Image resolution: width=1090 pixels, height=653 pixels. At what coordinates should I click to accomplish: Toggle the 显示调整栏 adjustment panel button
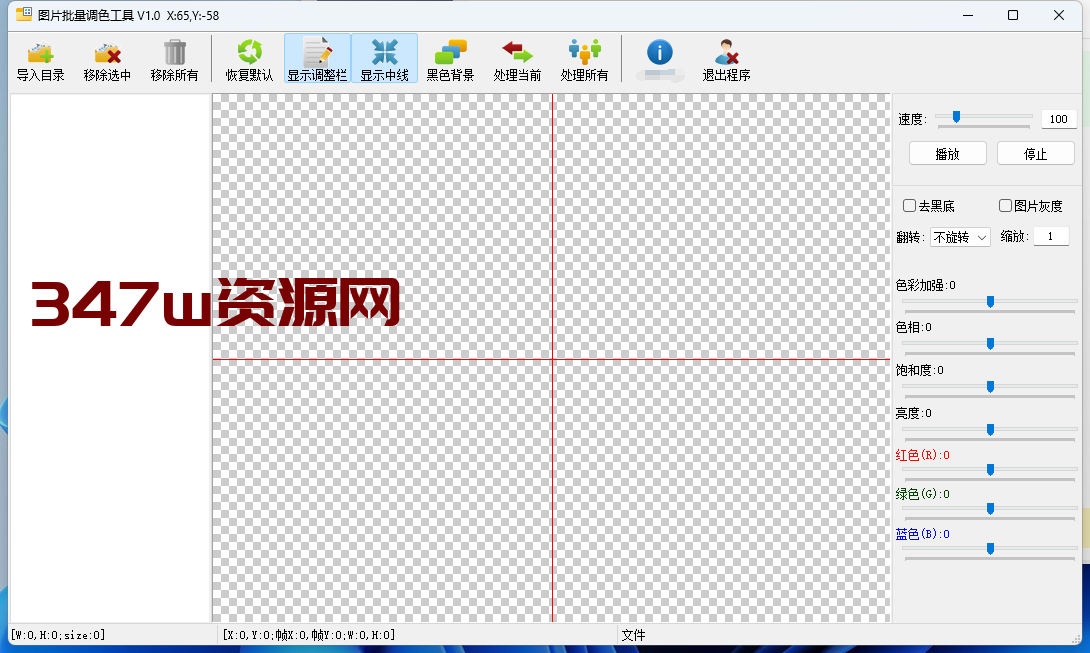point(317,58)
